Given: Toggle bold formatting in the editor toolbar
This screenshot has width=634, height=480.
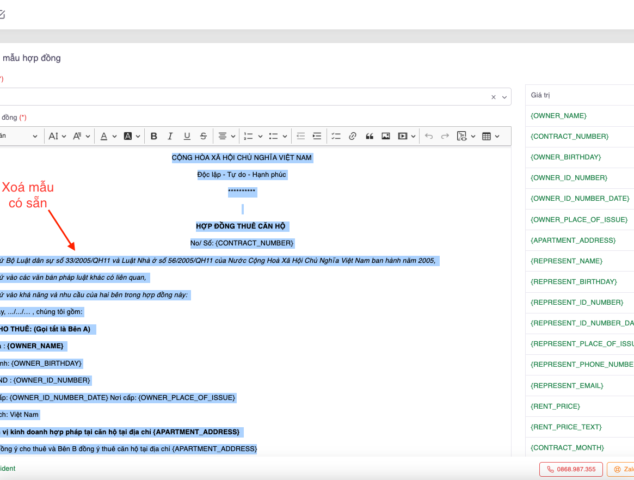Looking at the screenshot, I should coord(154,136).
